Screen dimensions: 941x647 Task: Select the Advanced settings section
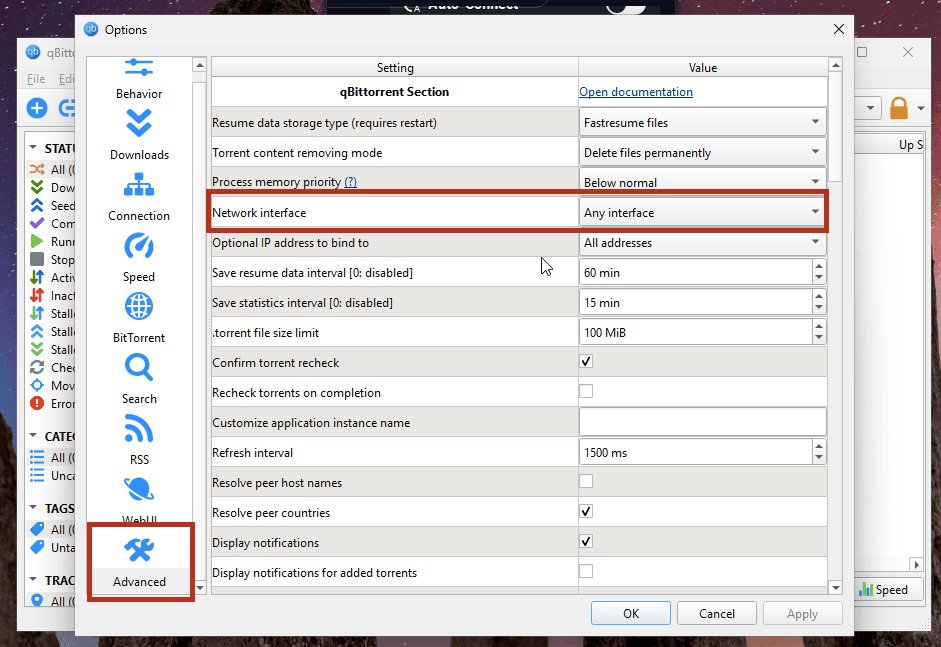pos(140,561)
